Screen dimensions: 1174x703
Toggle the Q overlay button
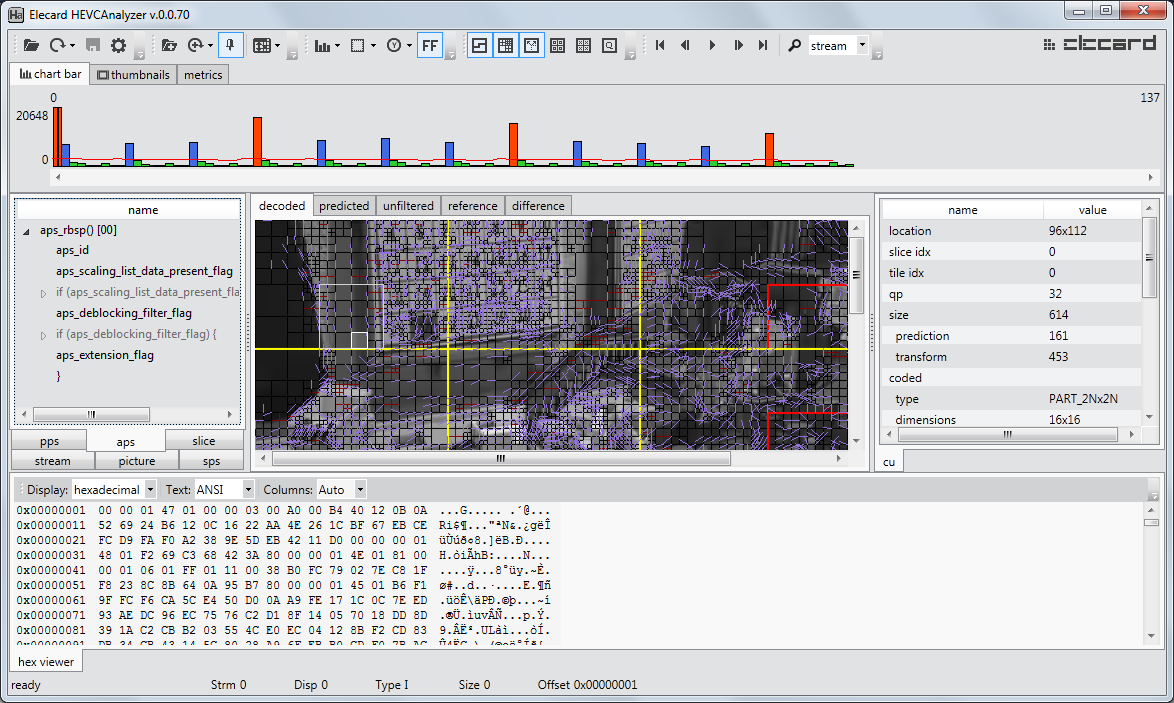coord(609,46)
